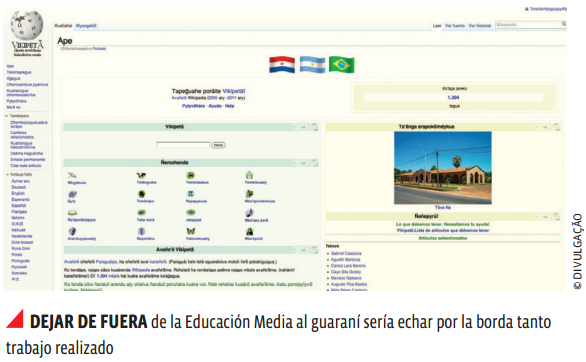Open the Augusto Roa Bastos article

[x=349, y=284]
